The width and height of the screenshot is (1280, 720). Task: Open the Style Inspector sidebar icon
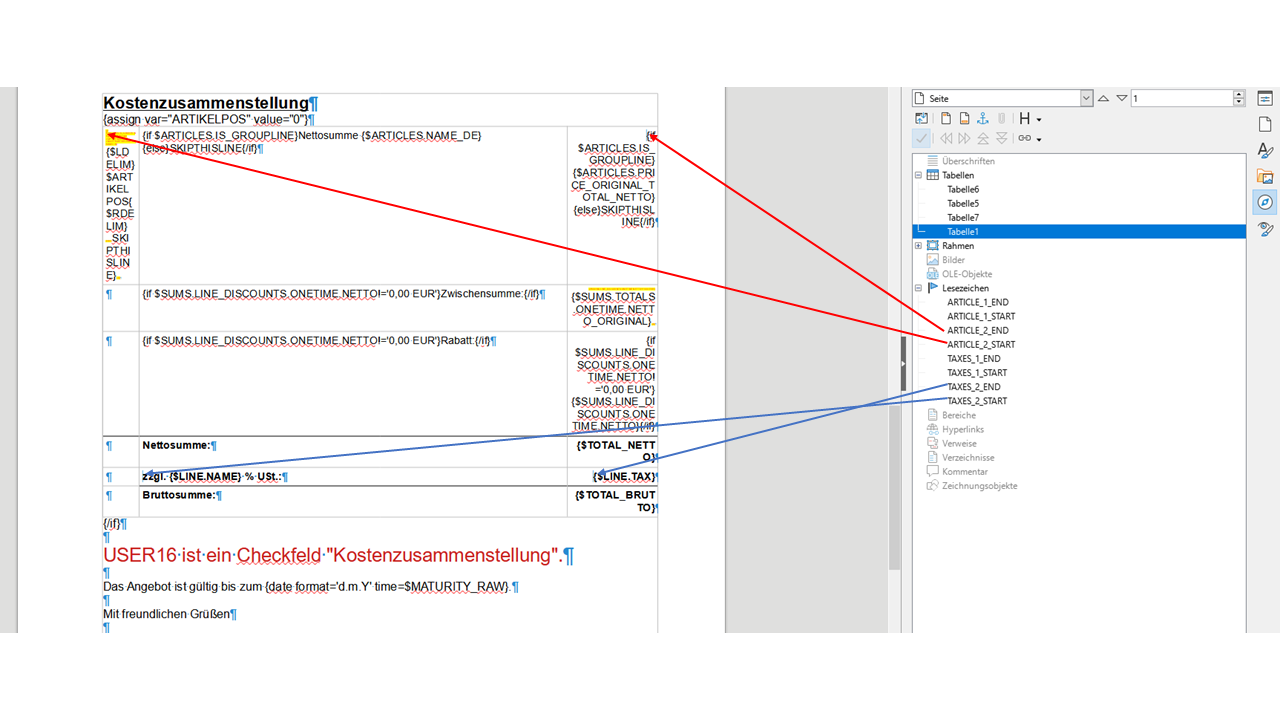[1265, 229]
